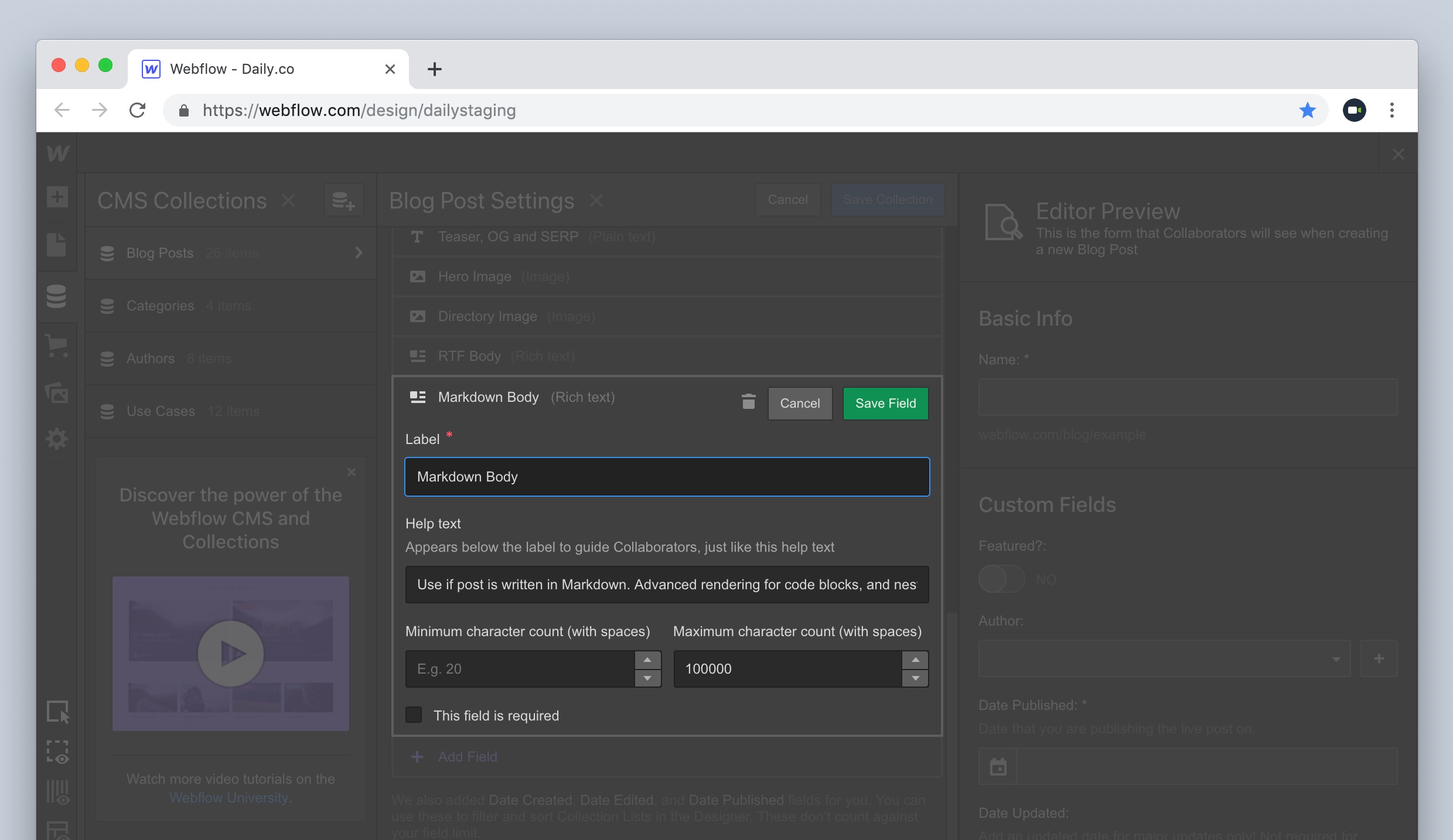
Task: Open the Date Published calendar icon
Action: [x=998, y=766]
